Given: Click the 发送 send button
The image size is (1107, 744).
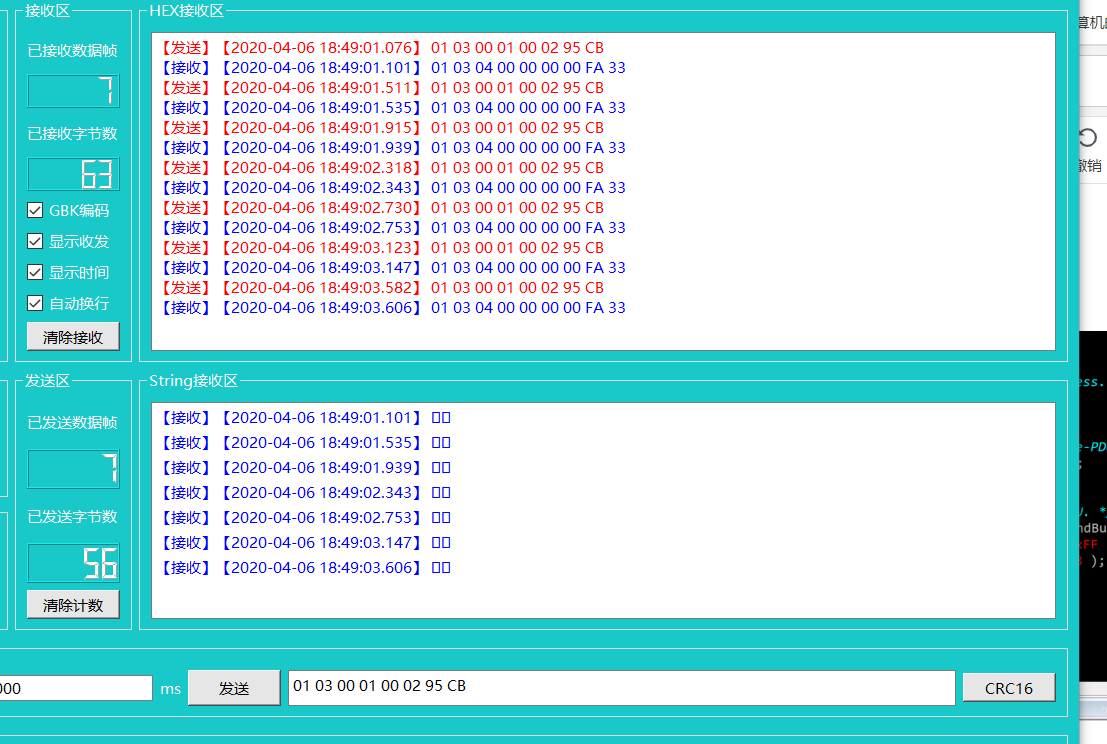Looking at the screenshot, I should pos(233,687).
